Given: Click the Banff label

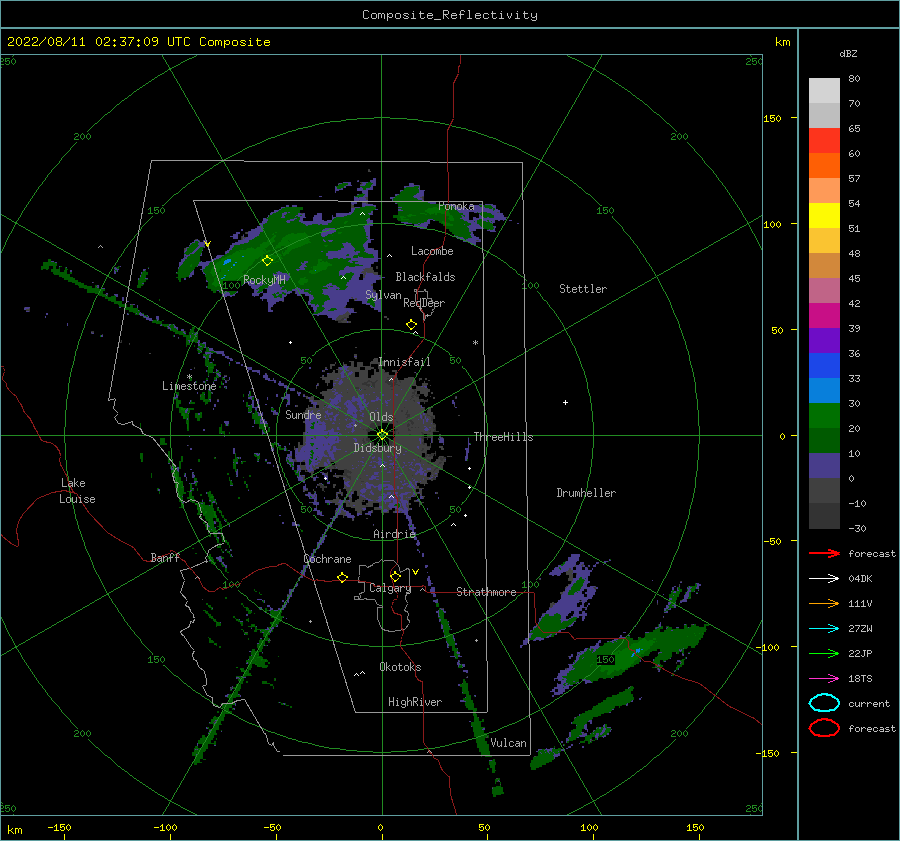Looking at the screenshot, I should pyautogui.click(x=165, y=557).
